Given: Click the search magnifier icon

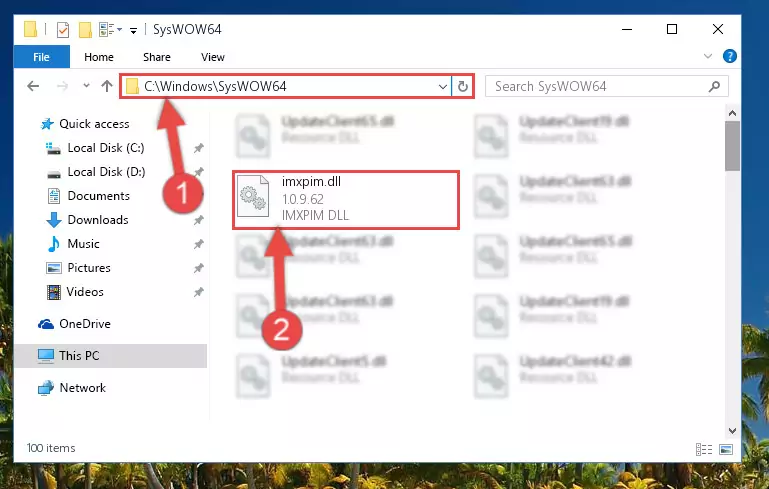Looking at the screenshot, I should coord(715,87).
